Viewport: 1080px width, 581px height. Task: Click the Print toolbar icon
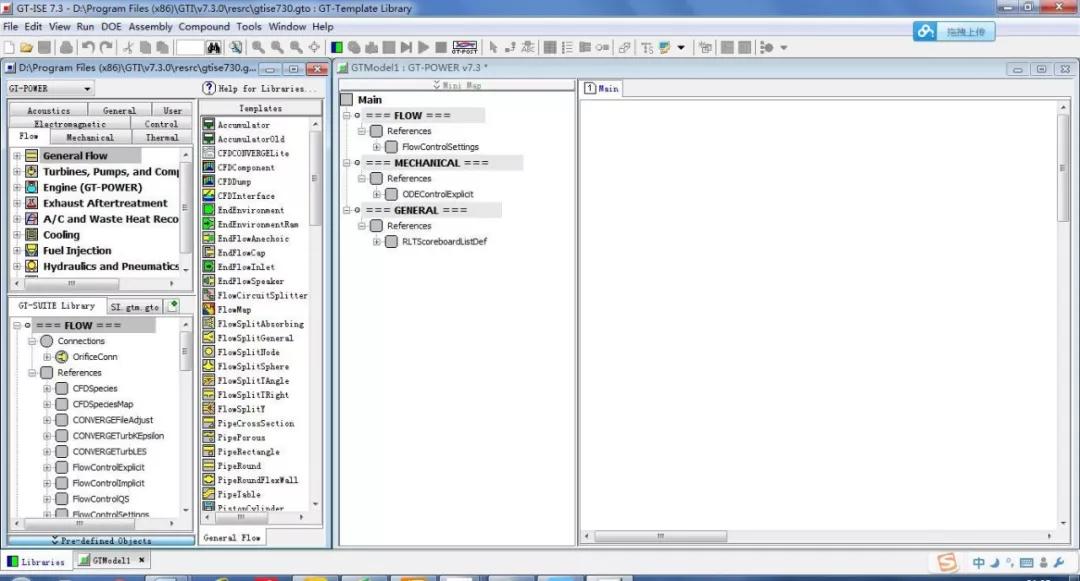click(x=66, y=47)
